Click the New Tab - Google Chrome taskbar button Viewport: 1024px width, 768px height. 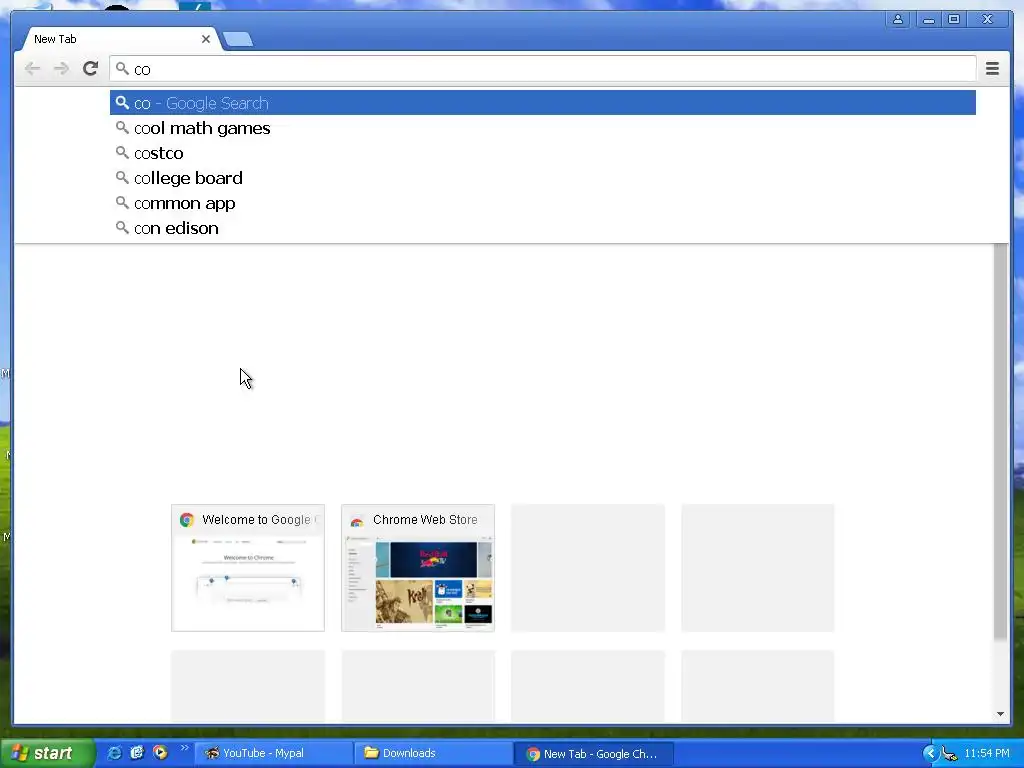(594, 754)
